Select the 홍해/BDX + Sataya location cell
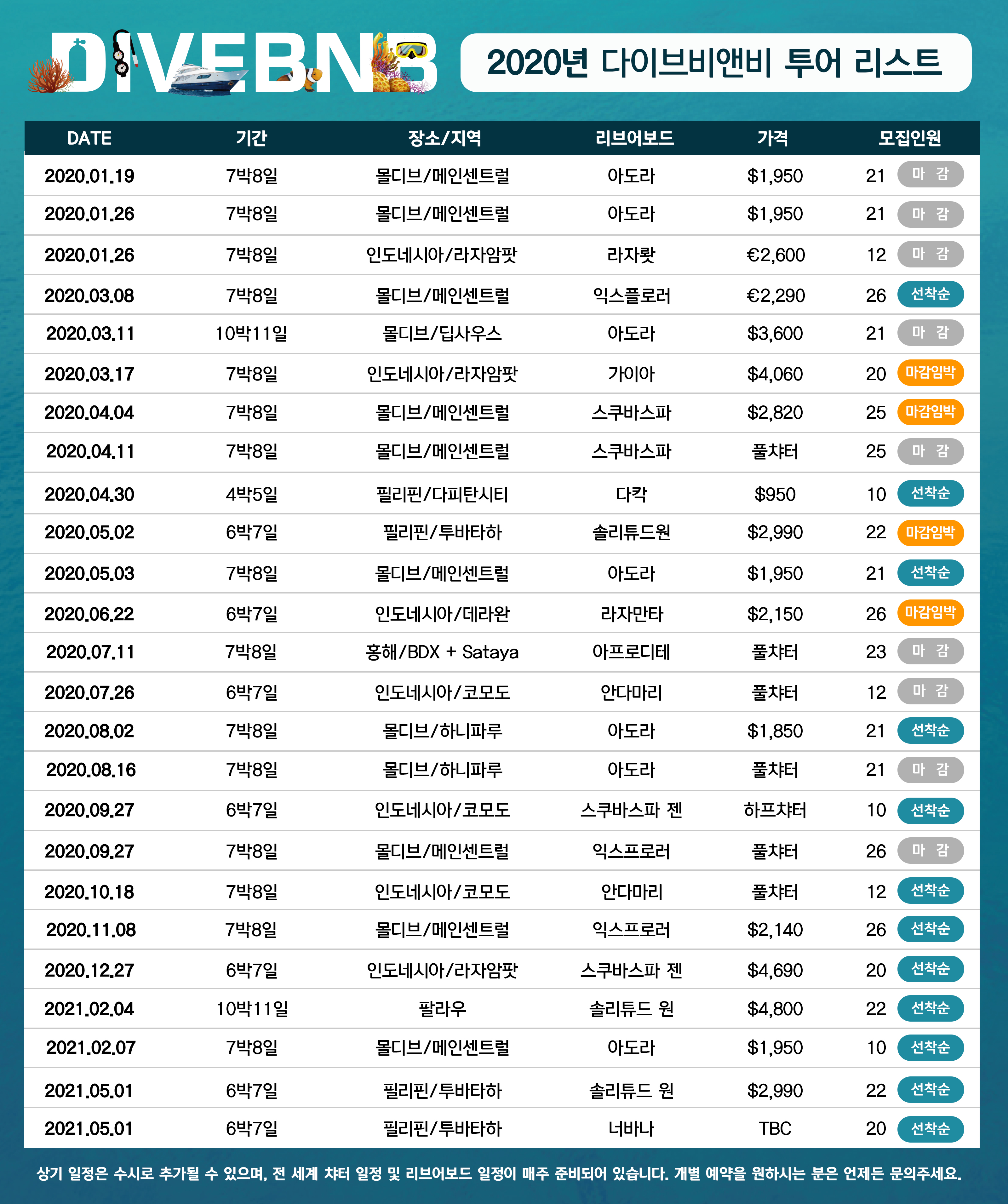1008x1204 pixels. (x=442, y=652)
